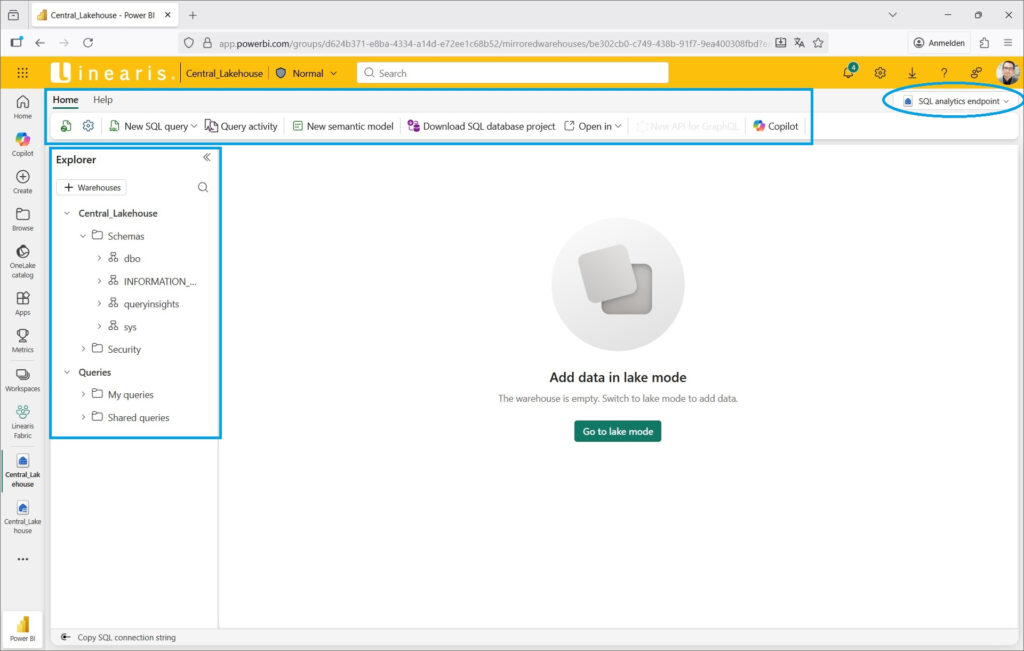Viewport: 1024px width, 651px height.
Task: Collapse the Schemas folder
Action: tap(83, 236)
